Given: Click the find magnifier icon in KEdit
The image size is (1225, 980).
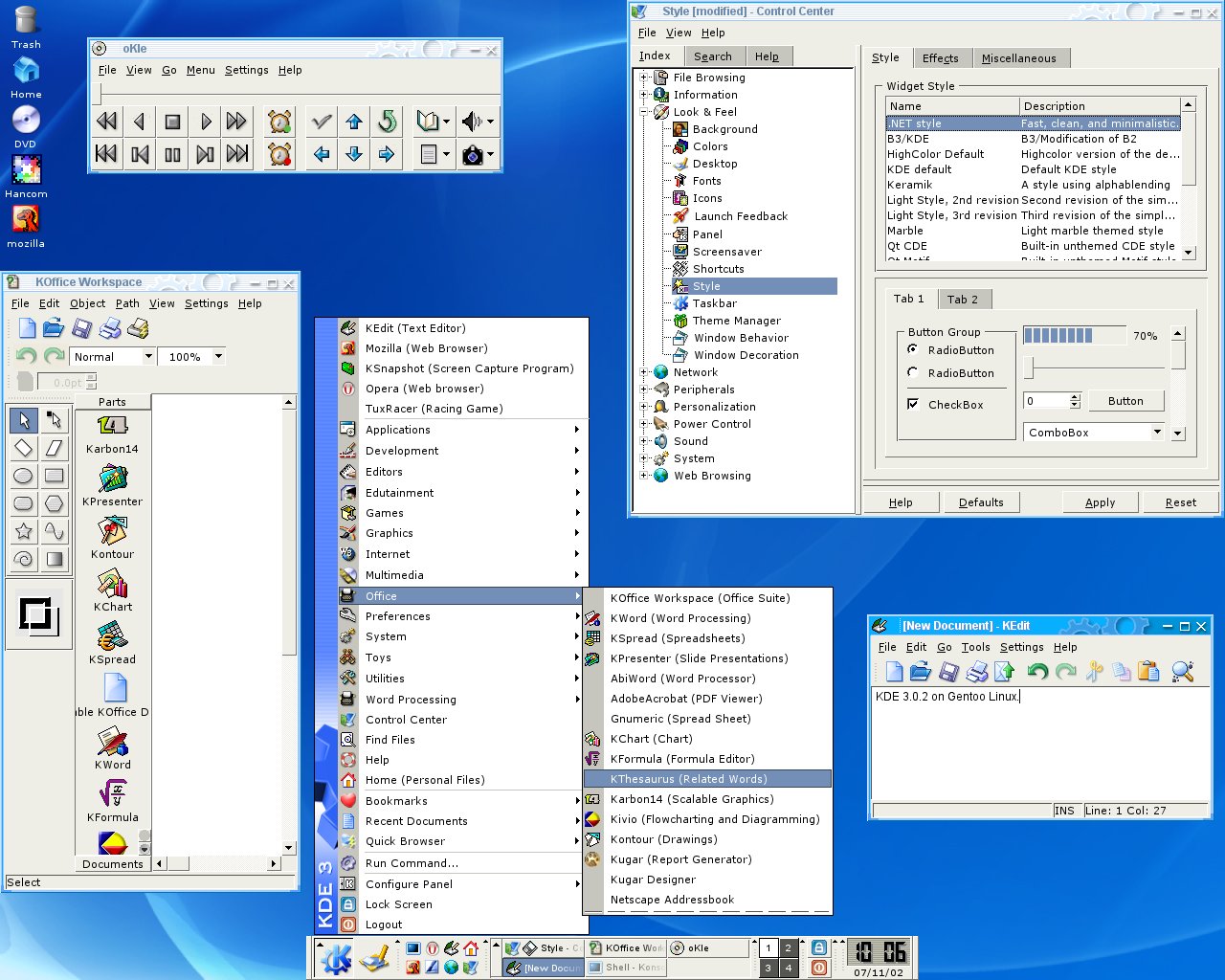Looking at the screenshot, I should (x=1182, y=672).
